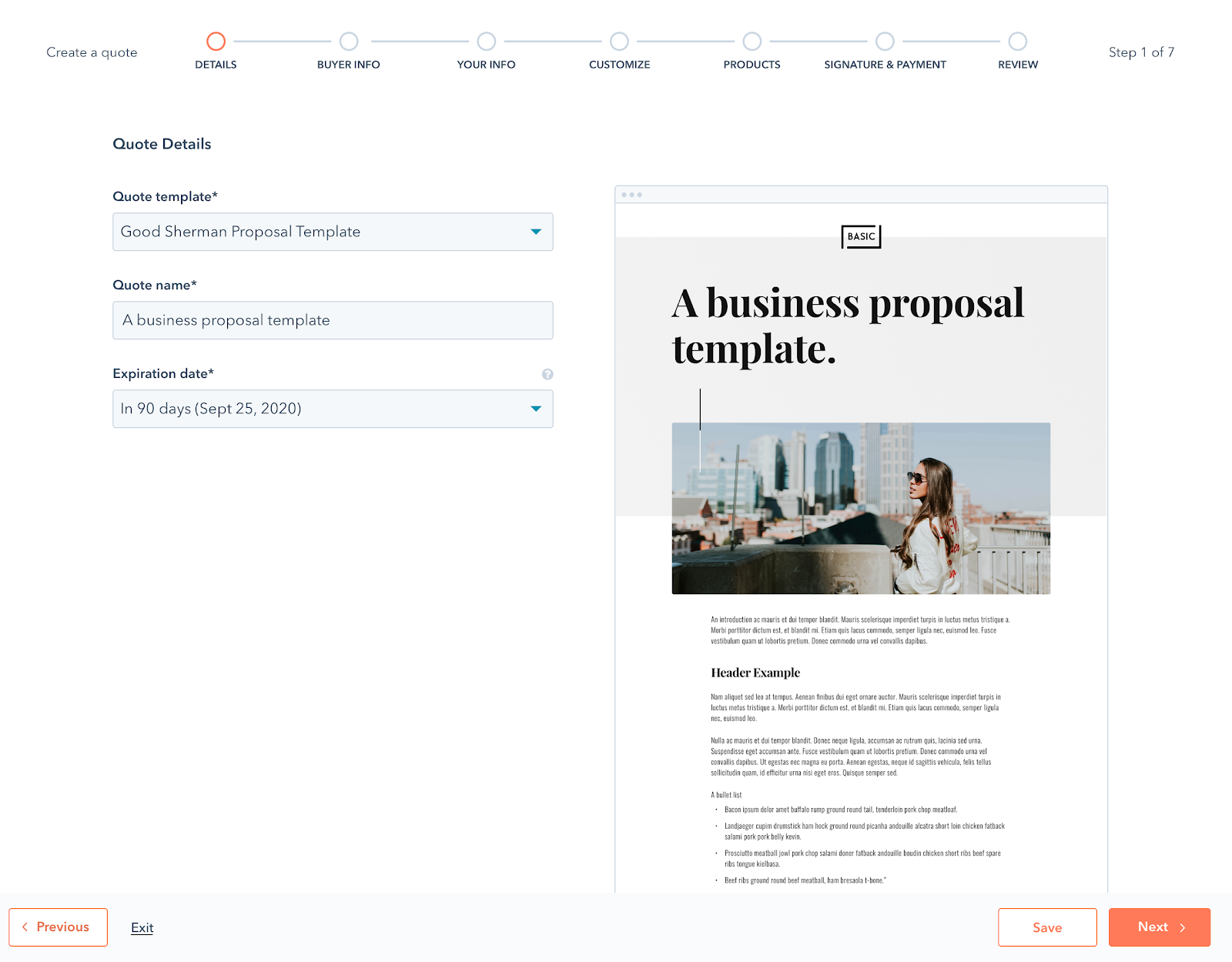Image resolution: width=1232 pixels, height=962 pixels.
Task: Expand the Good Sherman Proposal Template selector
Action: 333,232
